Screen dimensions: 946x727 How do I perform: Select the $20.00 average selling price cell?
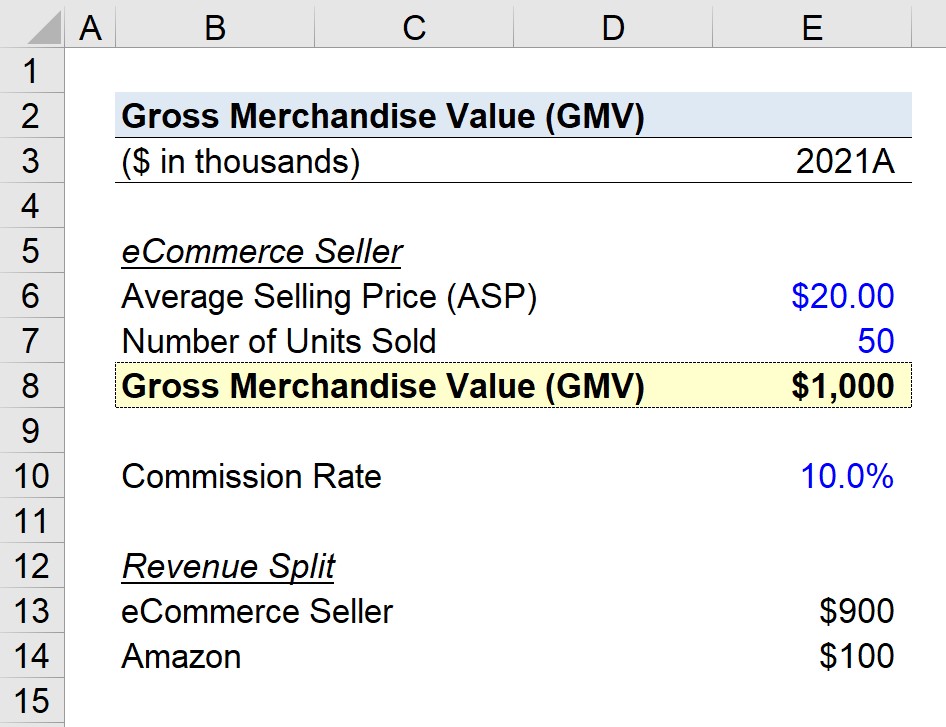point(812,296)
